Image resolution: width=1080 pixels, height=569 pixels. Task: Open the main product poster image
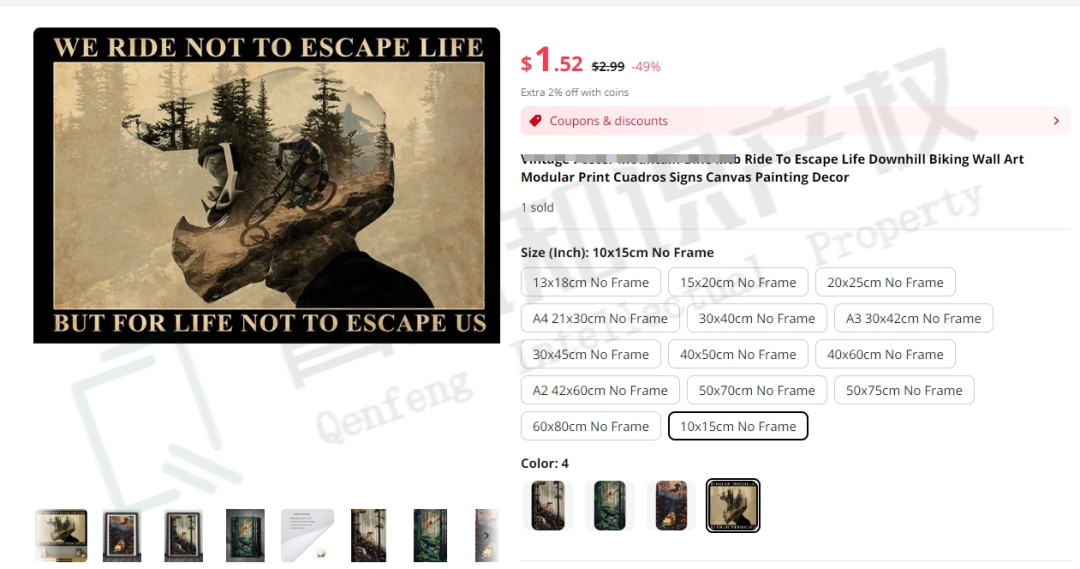pyautogui.click(x=267, y=185)
